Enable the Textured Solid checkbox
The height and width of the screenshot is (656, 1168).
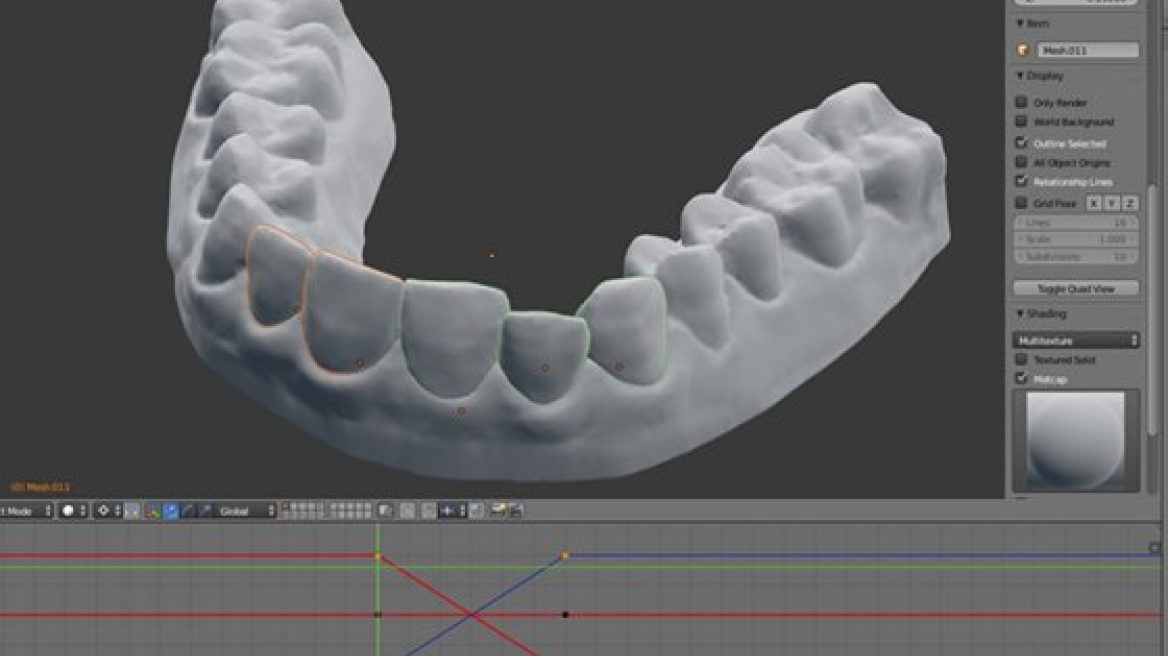(x=1021, y=360)
